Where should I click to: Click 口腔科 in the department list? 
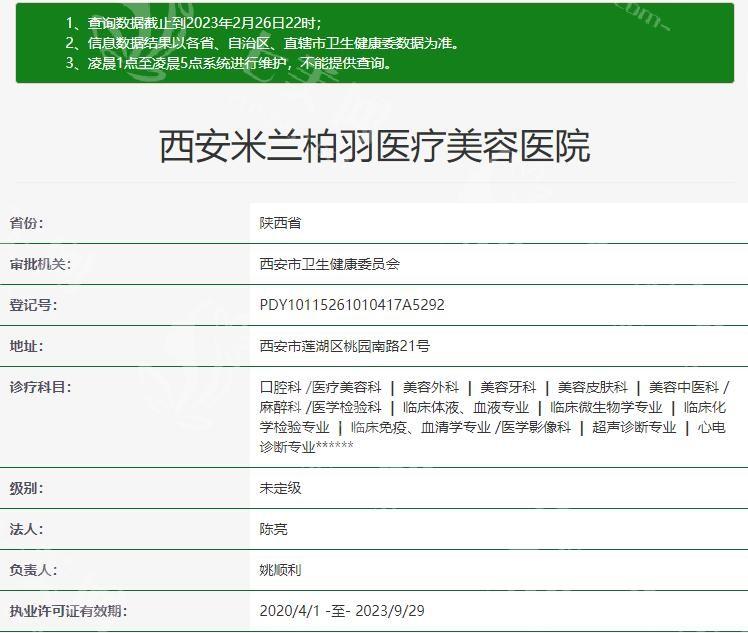[280, 387]
